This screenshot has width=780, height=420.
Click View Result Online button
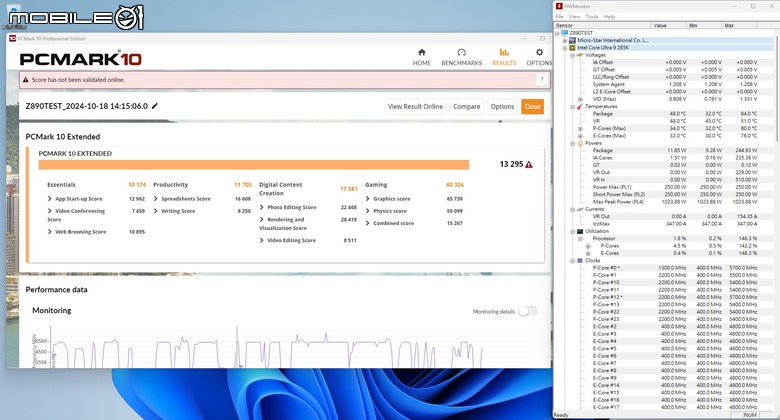pos(415,106)
